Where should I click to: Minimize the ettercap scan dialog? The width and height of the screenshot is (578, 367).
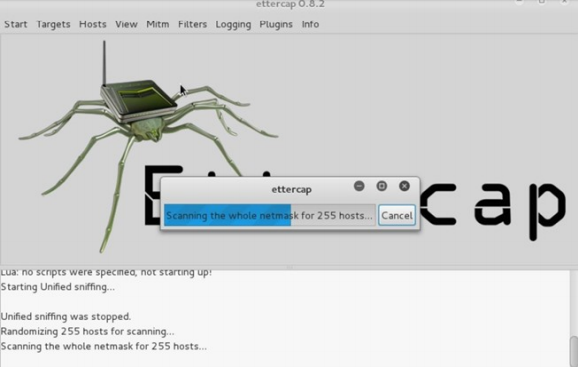coord(359,186)
